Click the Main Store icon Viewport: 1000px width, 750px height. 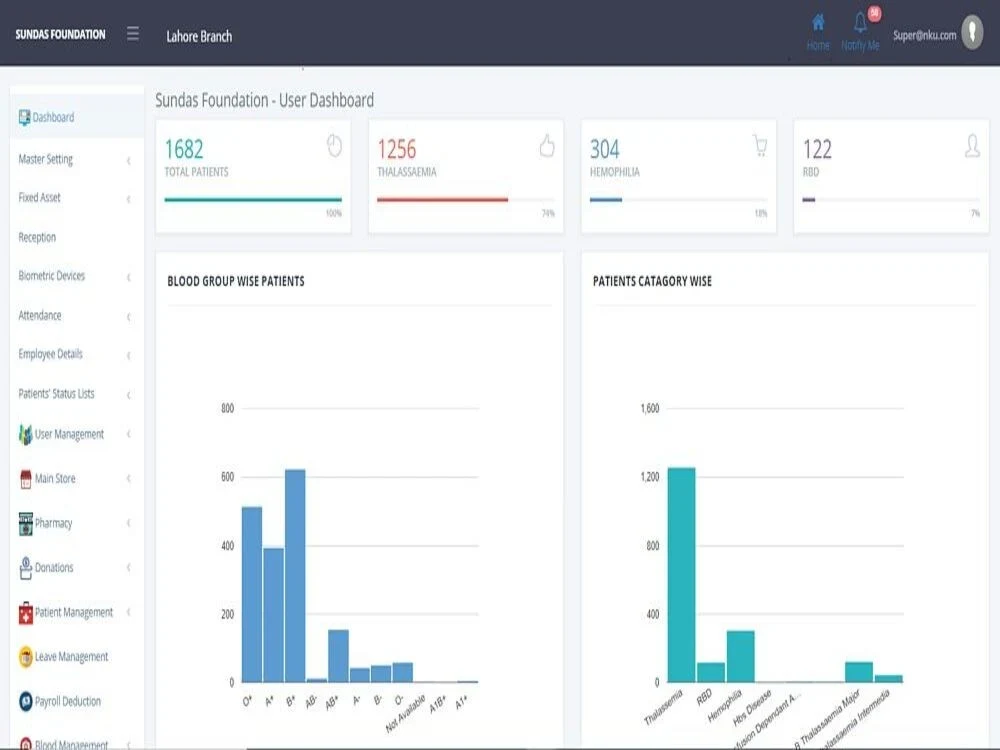pyautogui.click(x=26, y=479)
